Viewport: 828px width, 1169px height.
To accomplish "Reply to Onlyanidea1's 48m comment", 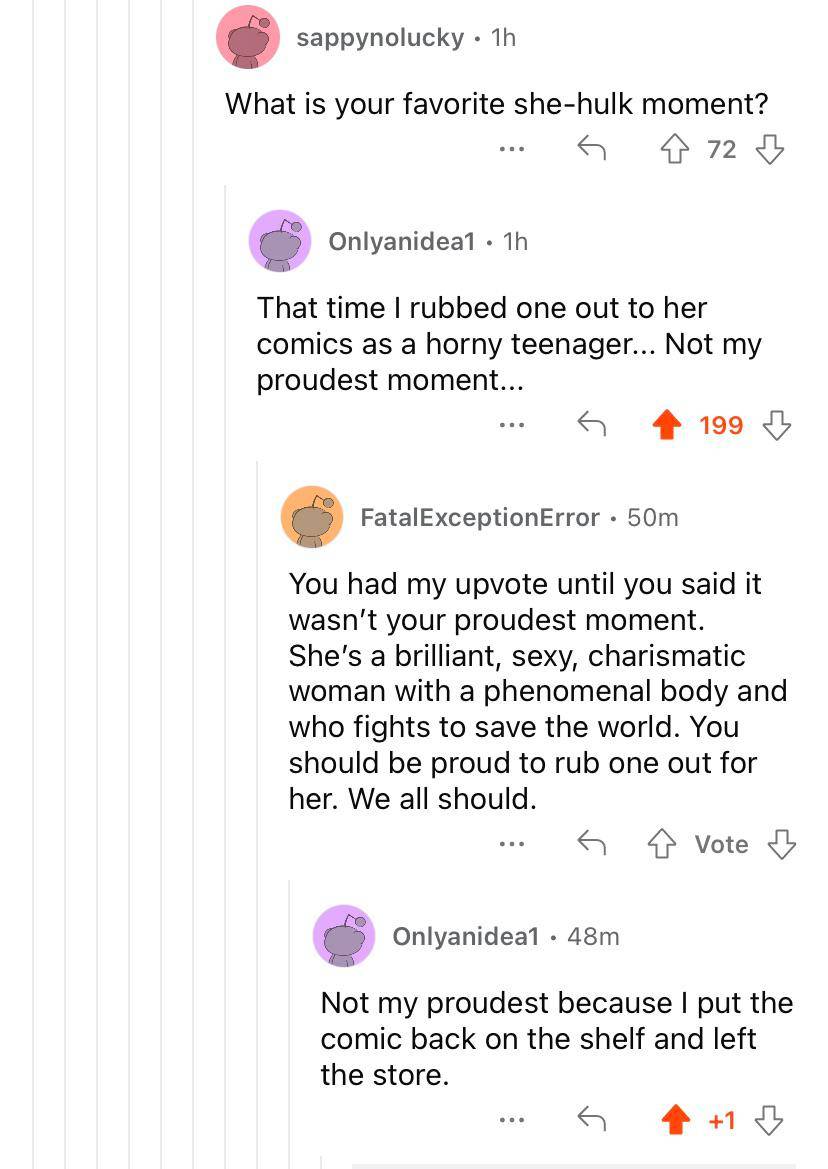I will tap(592, 1121).
